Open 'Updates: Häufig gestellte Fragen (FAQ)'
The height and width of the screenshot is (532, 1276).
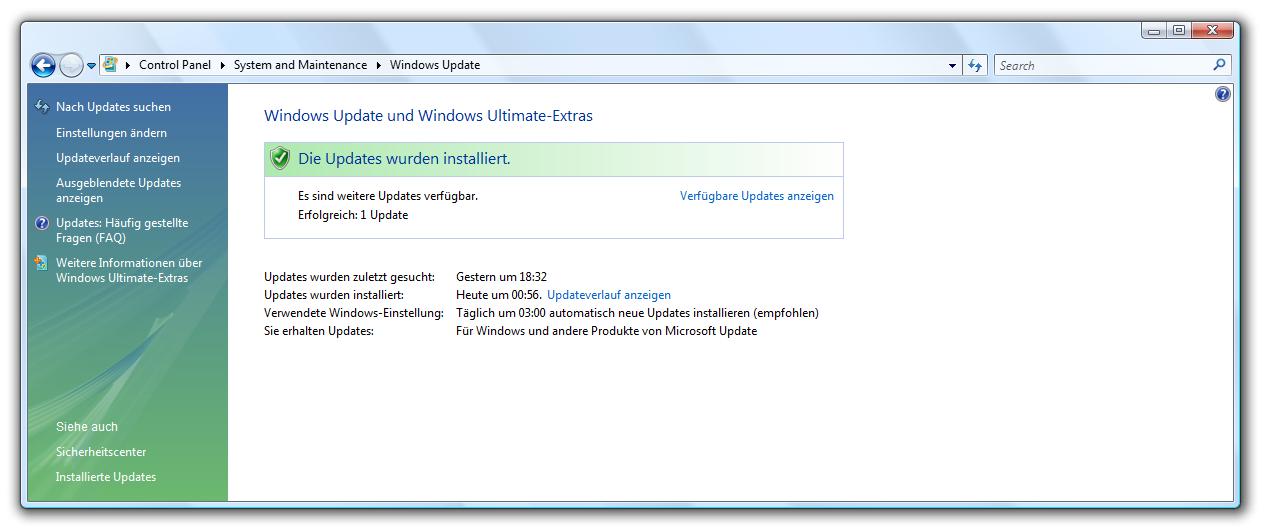tap(121, 230)
